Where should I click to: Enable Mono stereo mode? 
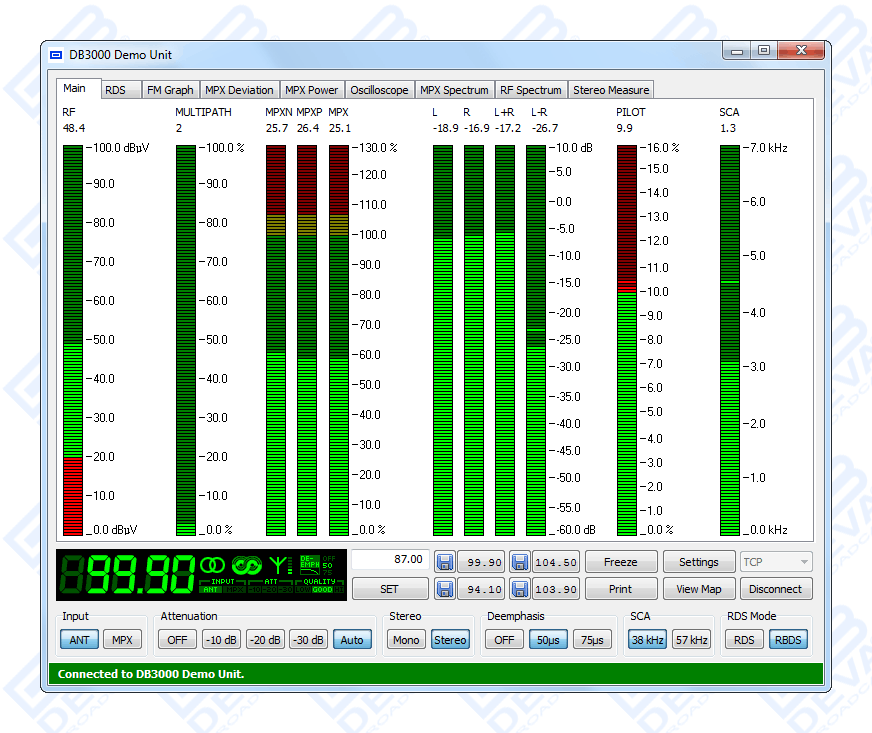(x=406, y=640)
